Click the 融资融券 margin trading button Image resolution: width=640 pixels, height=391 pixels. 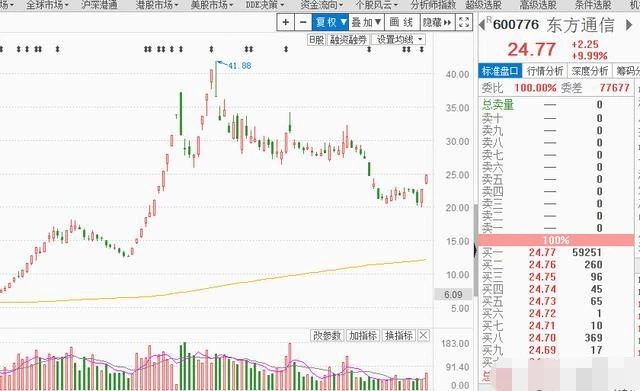click(x=349, y=40)
